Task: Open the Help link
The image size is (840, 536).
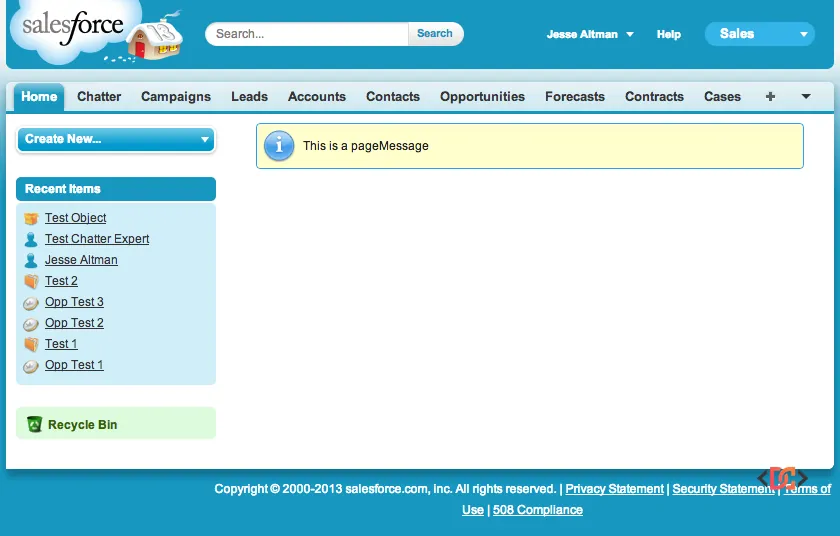Action: click(668, 34)
